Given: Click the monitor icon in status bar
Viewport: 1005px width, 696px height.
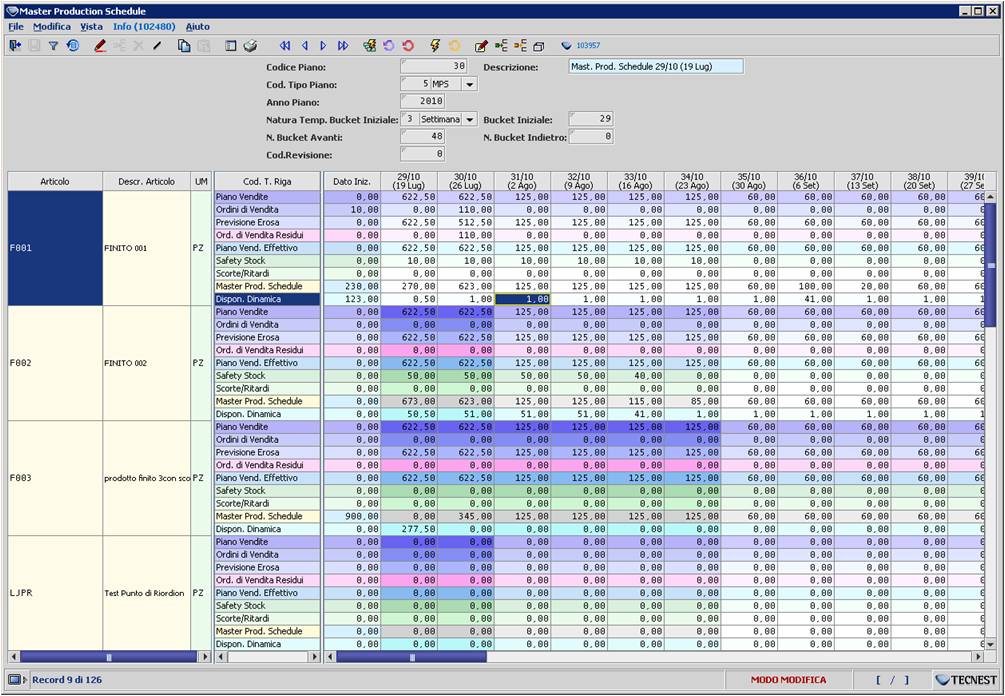Looking at the screenshot, I should (x=14, y=679).
